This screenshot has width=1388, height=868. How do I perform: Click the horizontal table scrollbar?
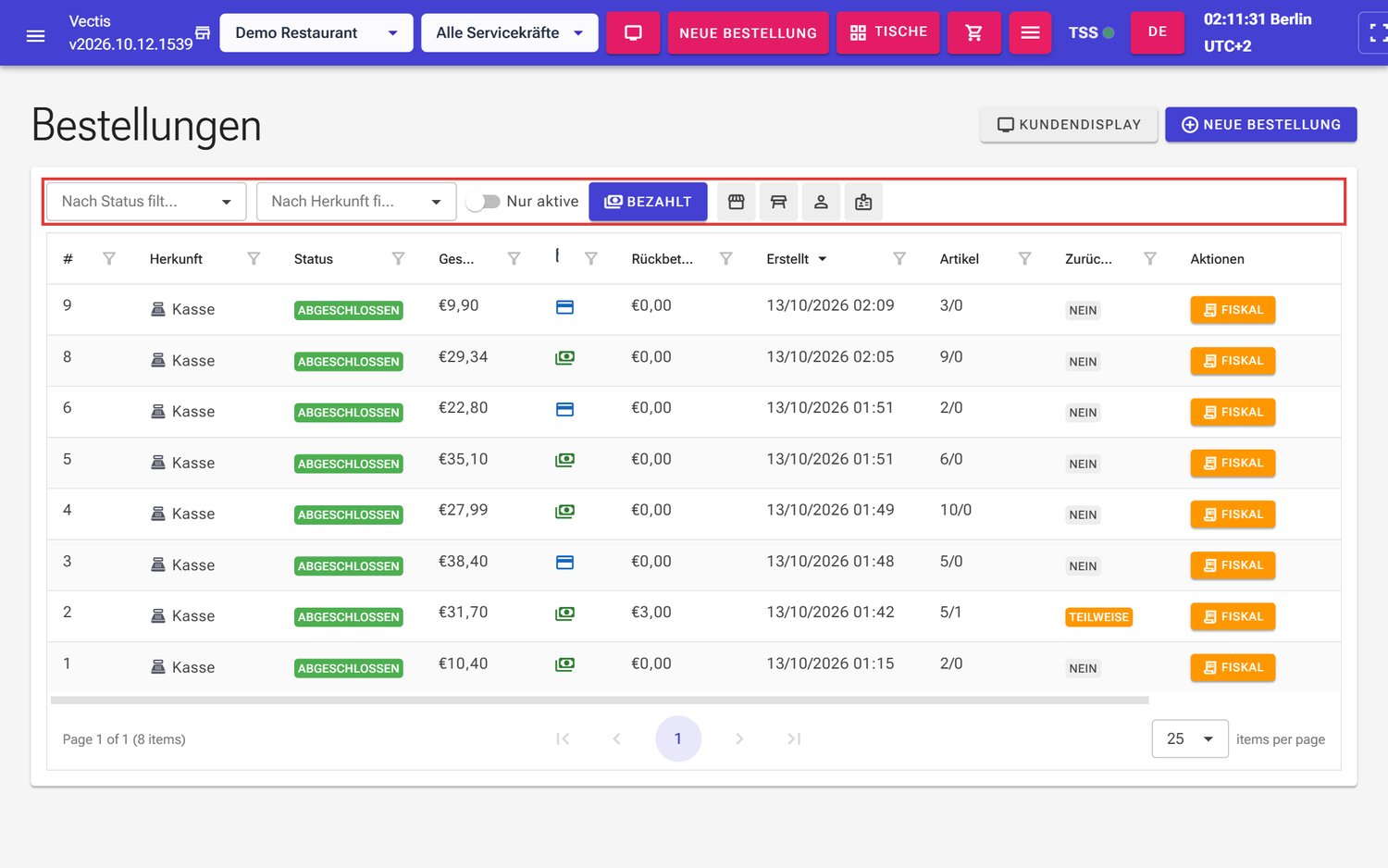600,701
